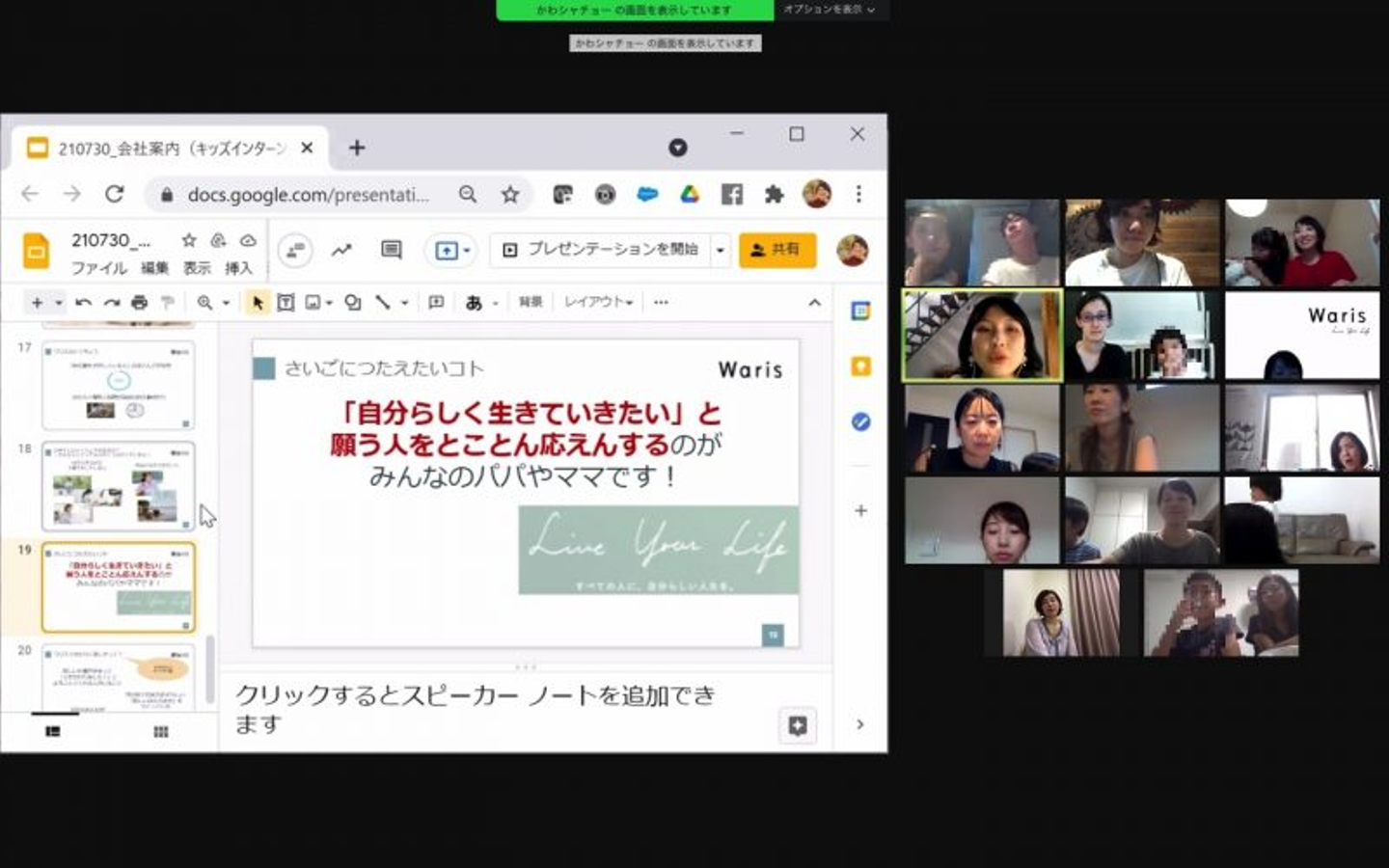Expand the zoom level dropdown arrow
1389x868 pixels.
click(226, 303)
